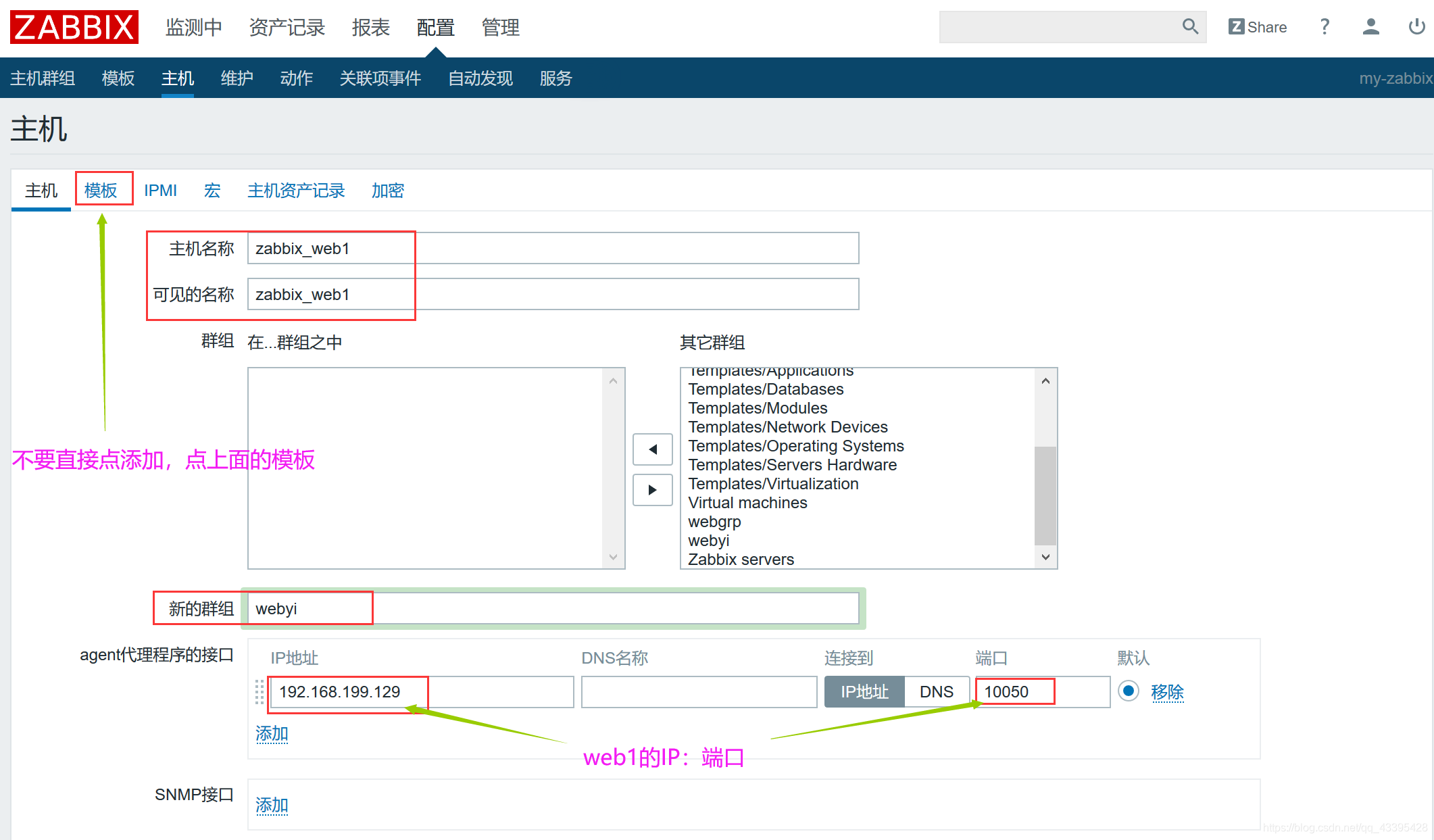Go to 主机群组 submenu
Image resolution: width=1434 pixels, height=840 pixels.
pyautogui.click(x=43, y=78)
